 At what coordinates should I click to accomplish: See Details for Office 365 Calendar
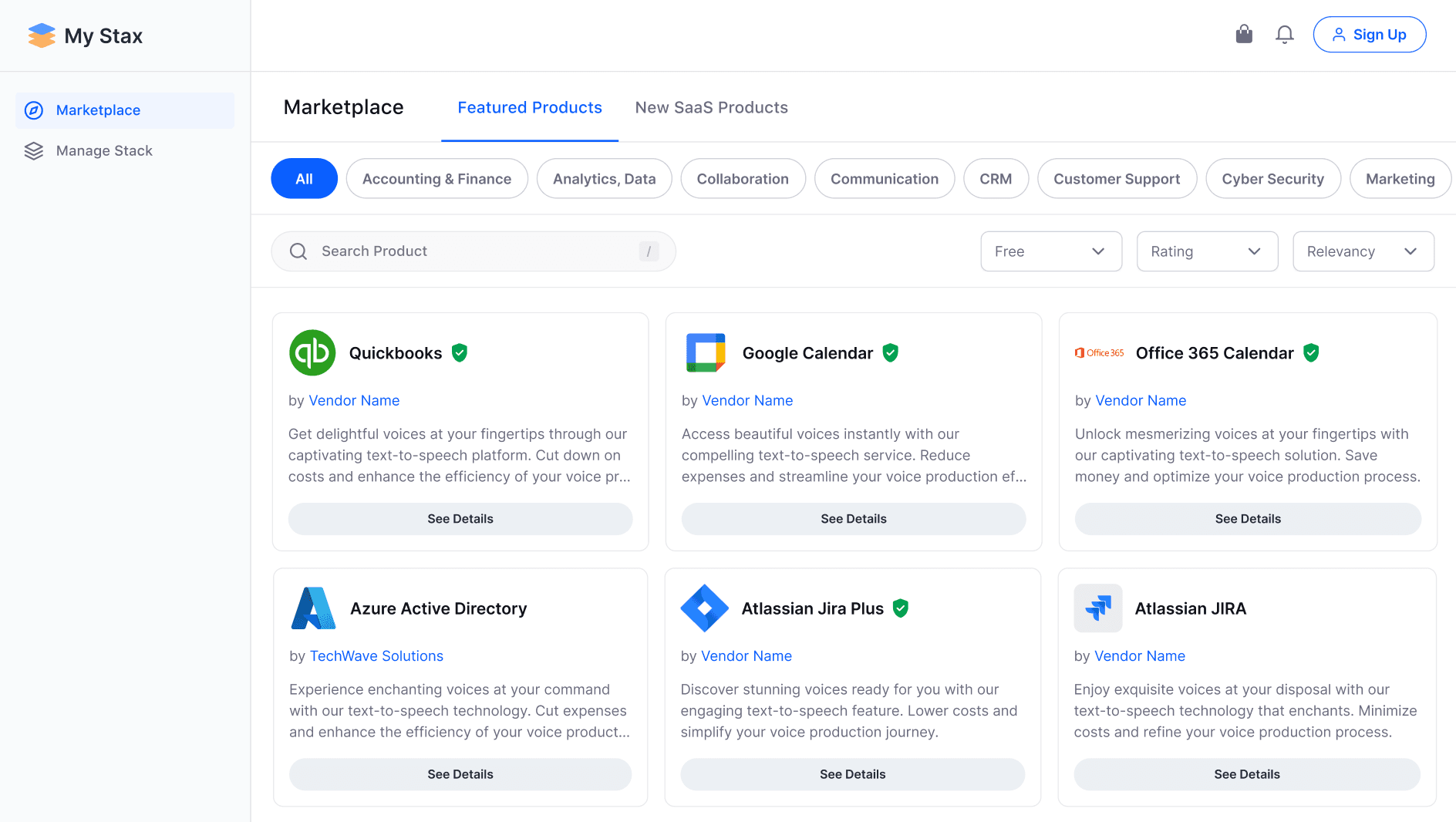(1248, 519)
